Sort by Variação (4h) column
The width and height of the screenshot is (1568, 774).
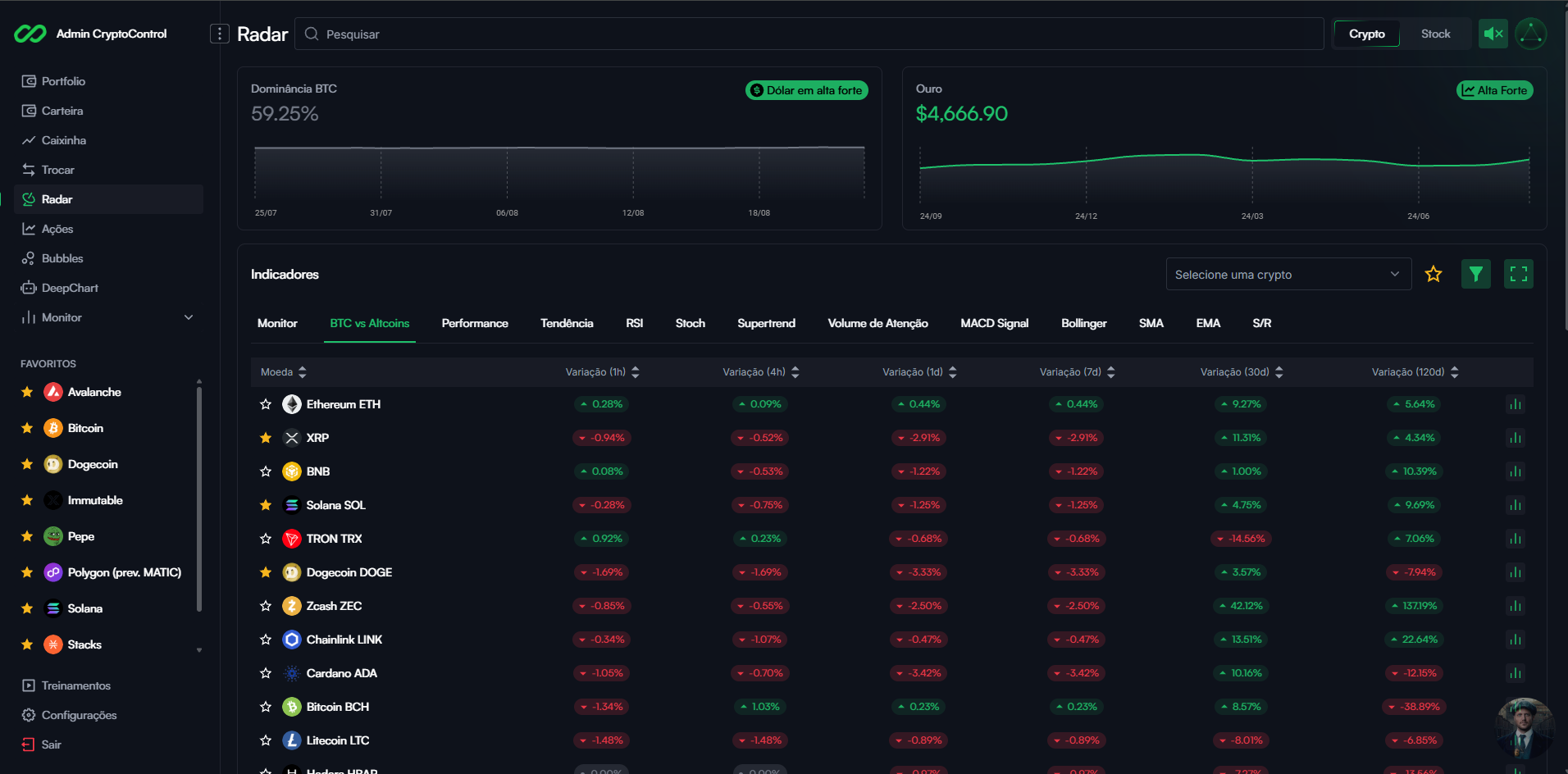(x=761, y=372)
